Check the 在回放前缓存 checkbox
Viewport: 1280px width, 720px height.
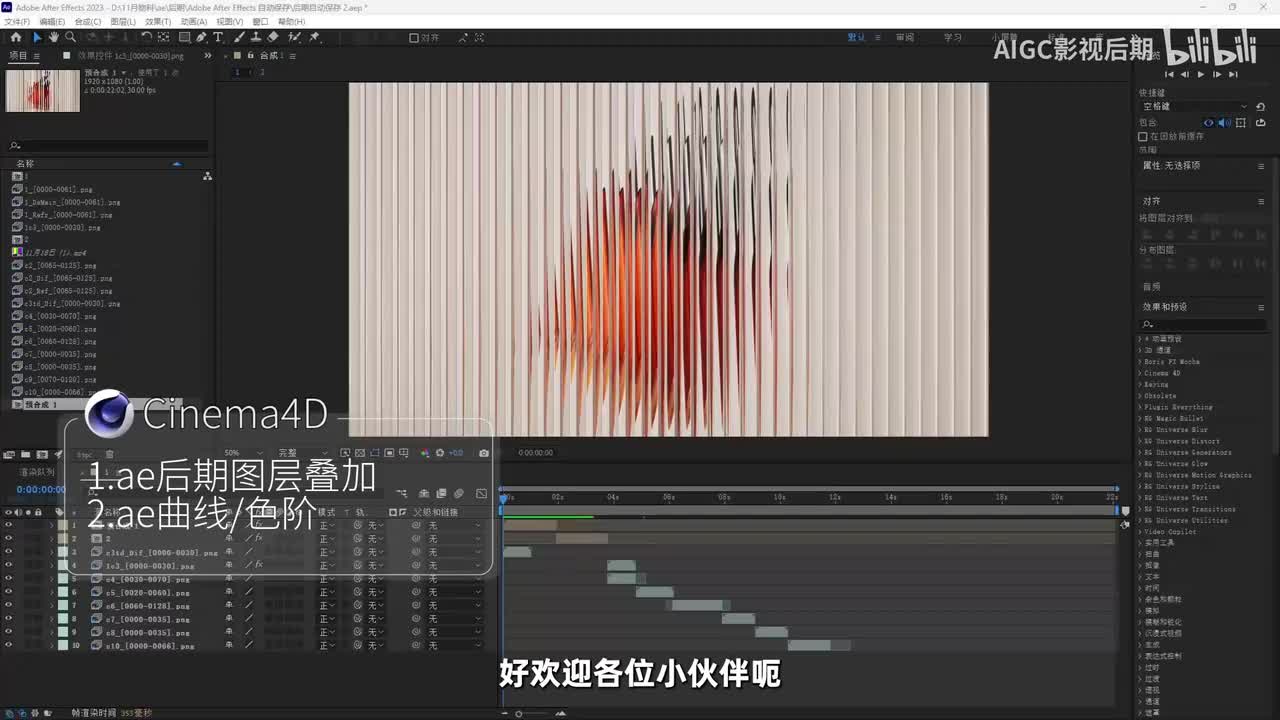click(x=1142, y=136)
